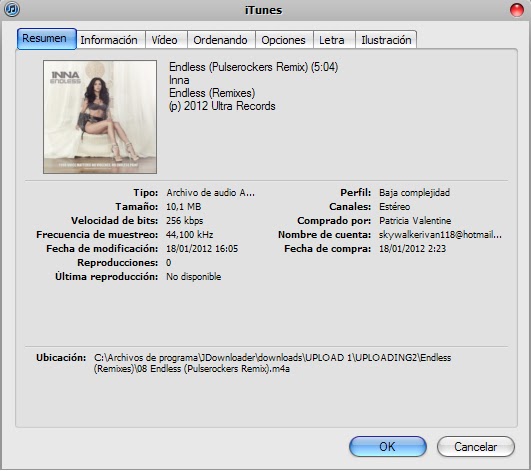531x473 pixels.
Task: Click the Velocidad de bits: label
Action: pos(114,221)
